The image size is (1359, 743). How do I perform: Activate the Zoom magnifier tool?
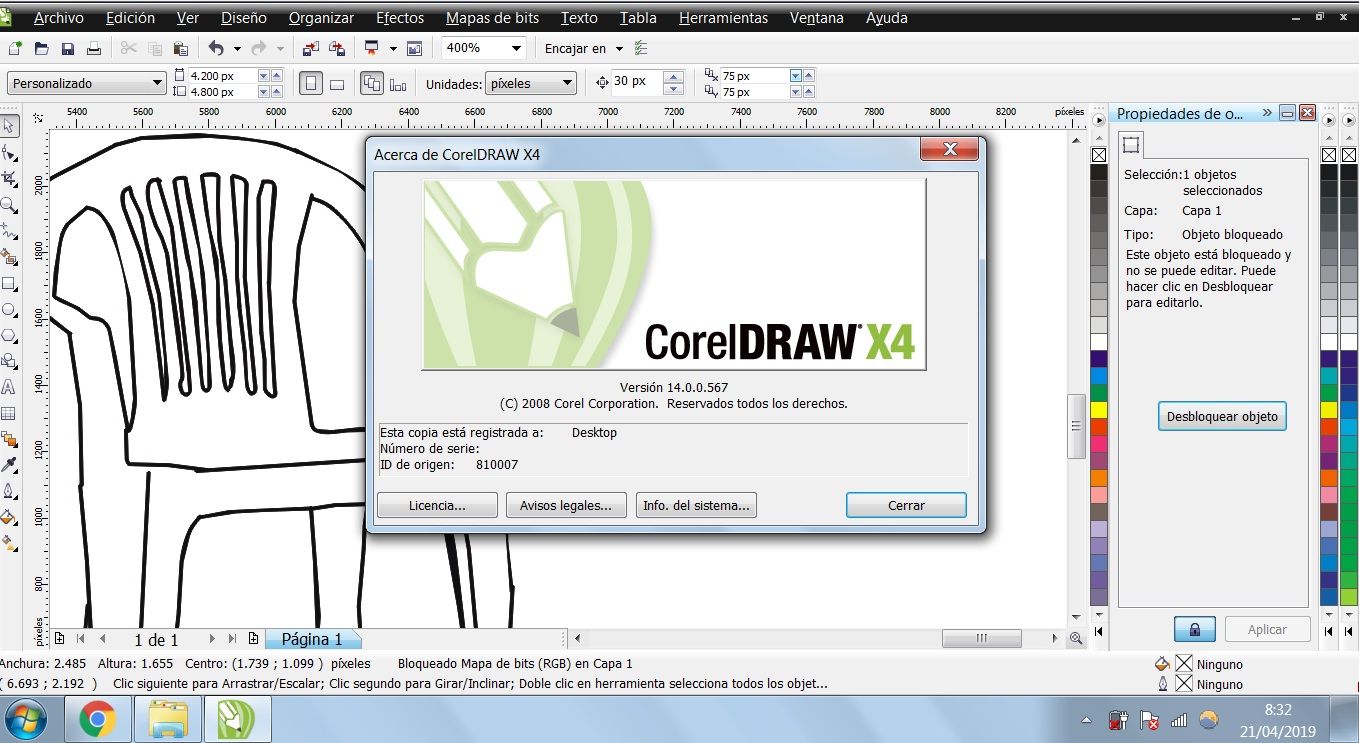point(9,204)
